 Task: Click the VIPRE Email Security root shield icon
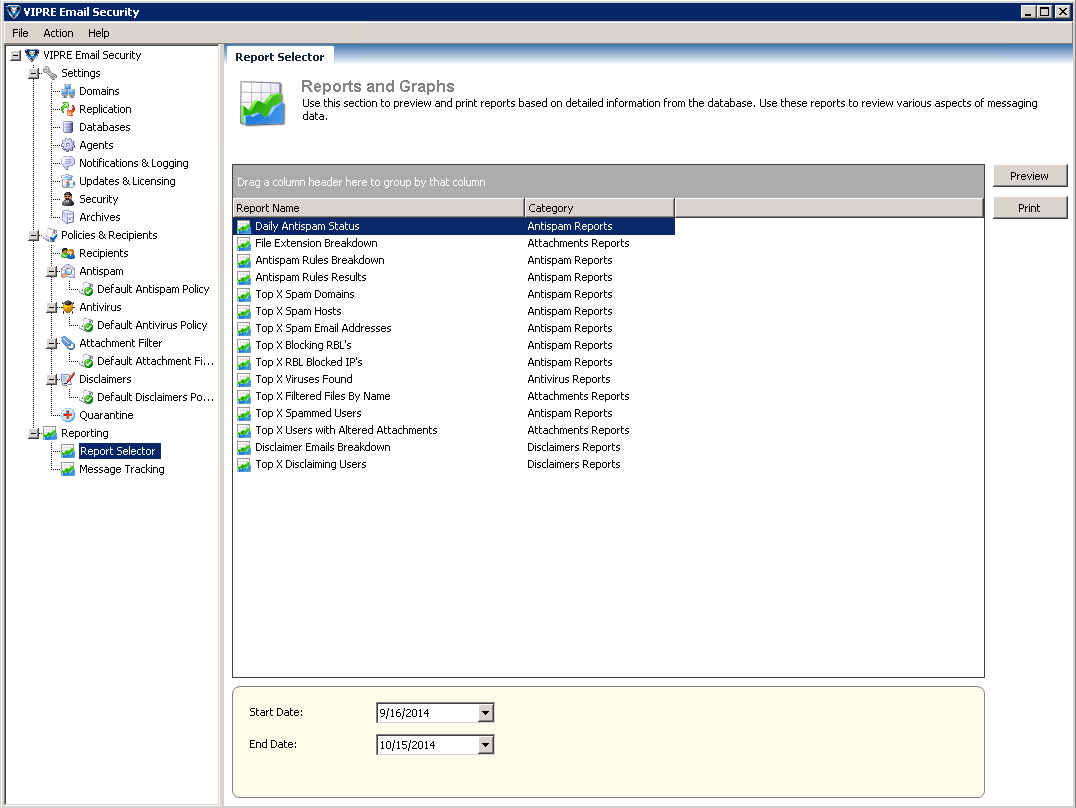[x=32, y=55]
